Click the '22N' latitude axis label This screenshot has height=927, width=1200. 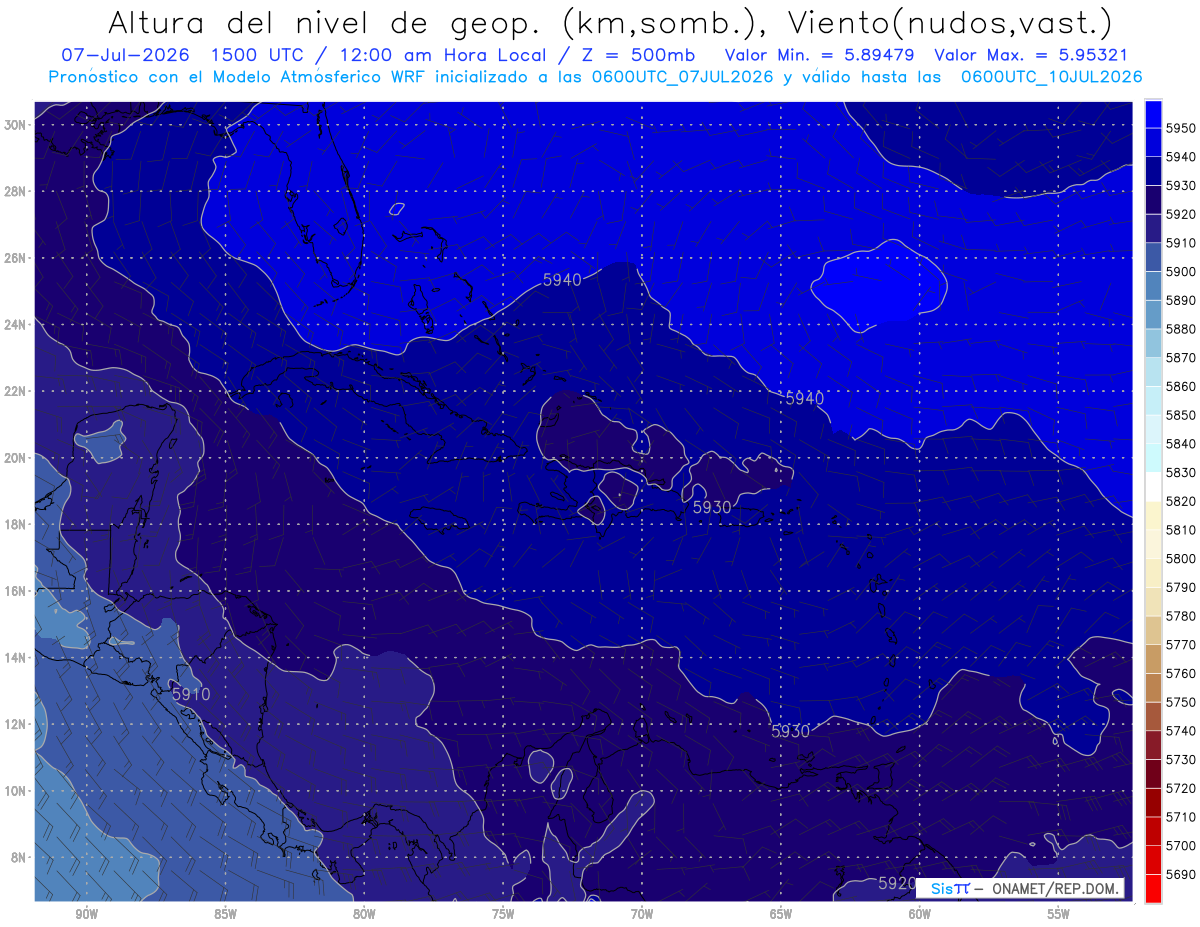pos(15,391)
